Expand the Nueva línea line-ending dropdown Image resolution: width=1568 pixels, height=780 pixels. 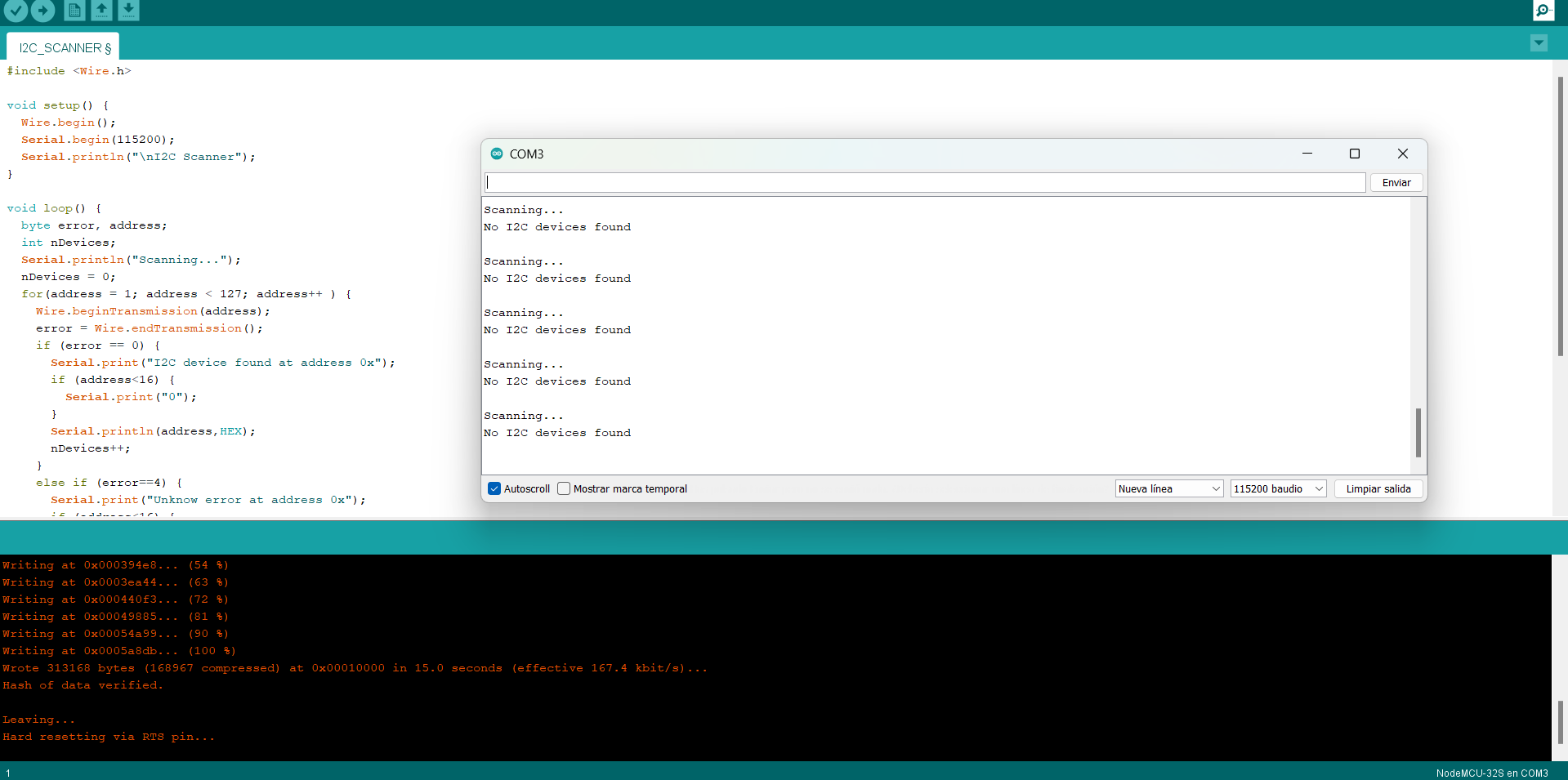[x=1168, y=488]
